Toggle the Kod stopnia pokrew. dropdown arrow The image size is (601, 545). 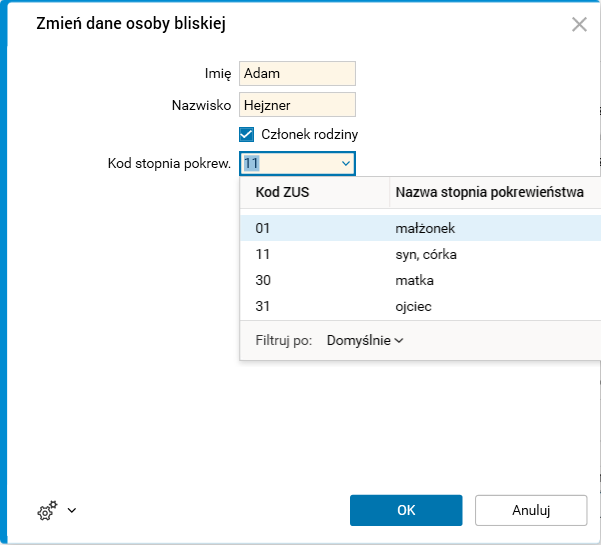346,163
